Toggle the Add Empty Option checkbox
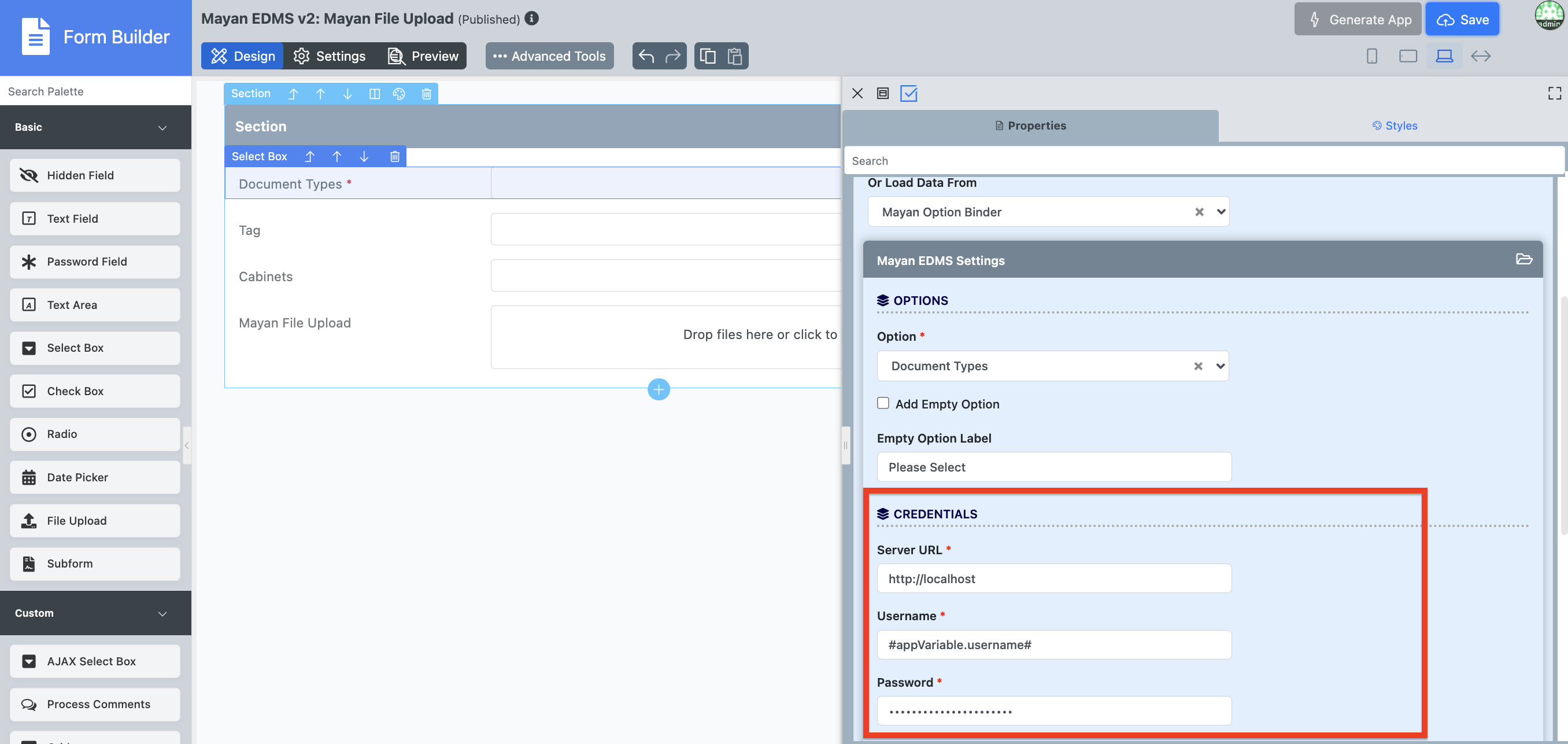This screenshot has height=744, width=1568. click(883, 403)
